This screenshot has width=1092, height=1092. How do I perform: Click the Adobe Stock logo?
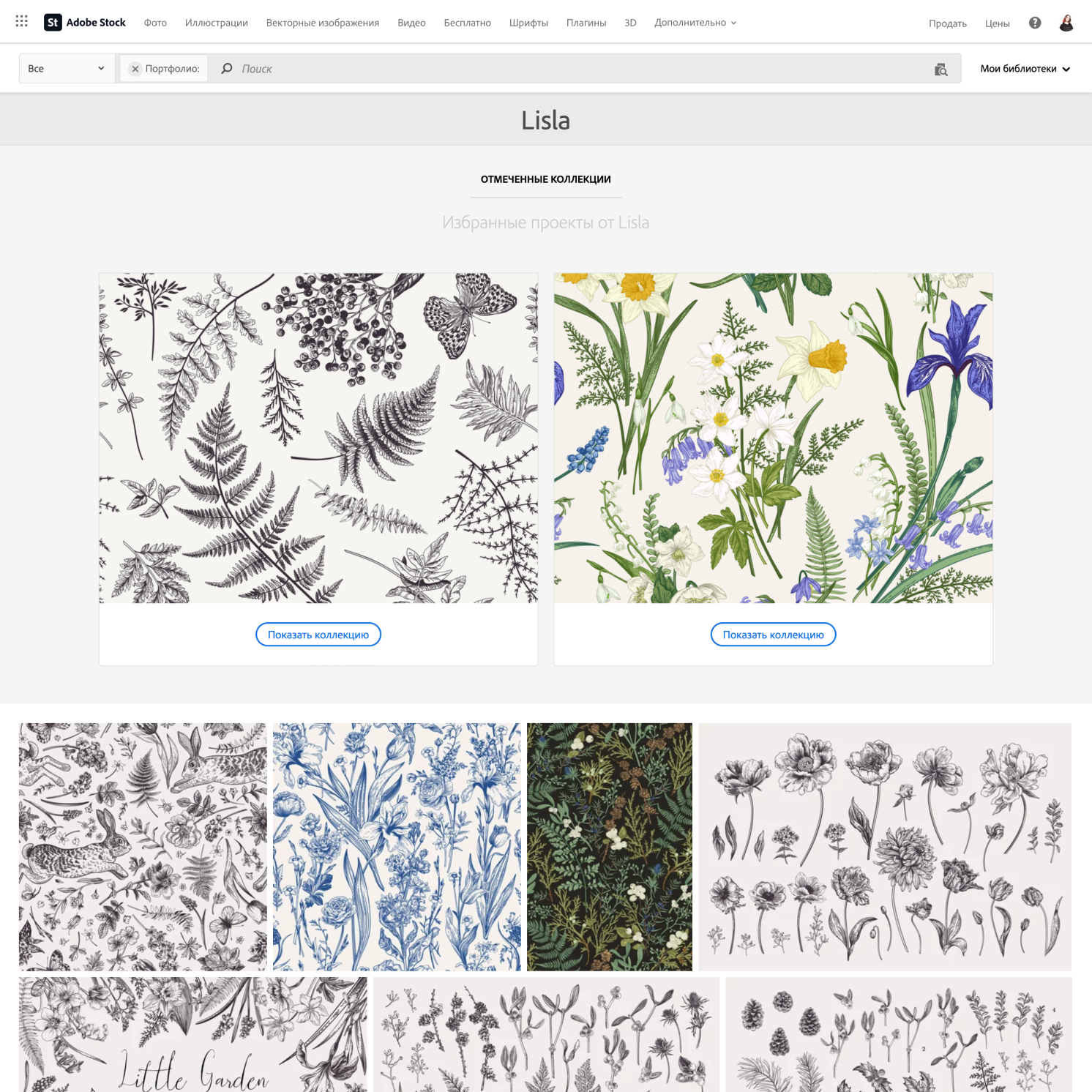(85, 23)
